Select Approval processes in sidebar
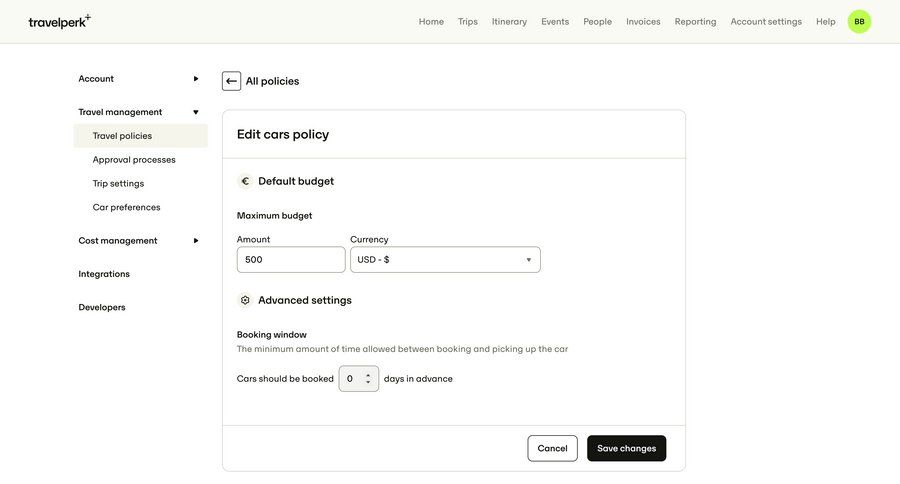This screenshot has width=900, height=484. coord(134,160)
